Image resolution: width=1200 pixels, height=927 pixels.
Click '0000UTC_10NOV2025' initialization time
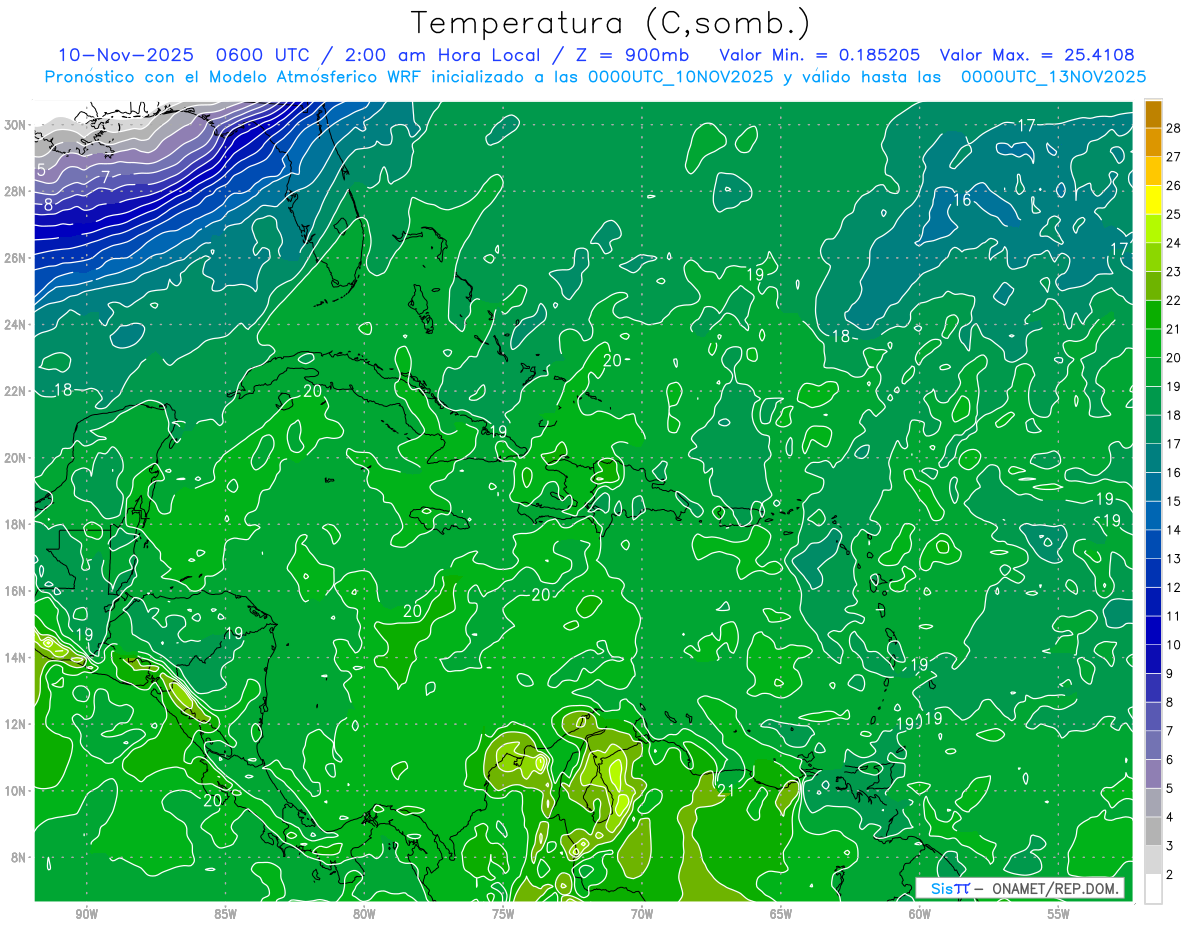point(680,76)
